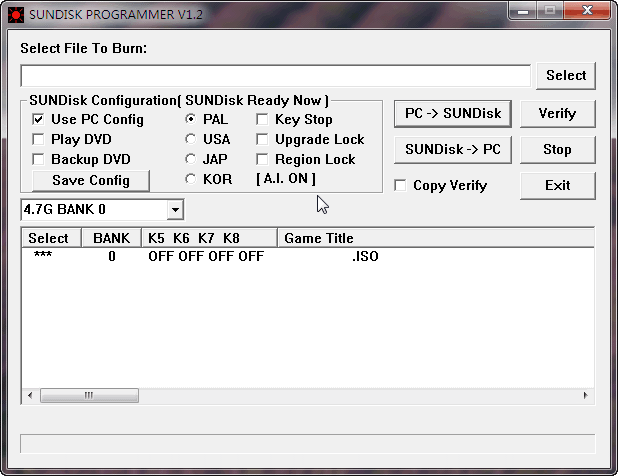Click the [ A.I. ON ] label
This screenshot has width=618, height=476.
286,179
